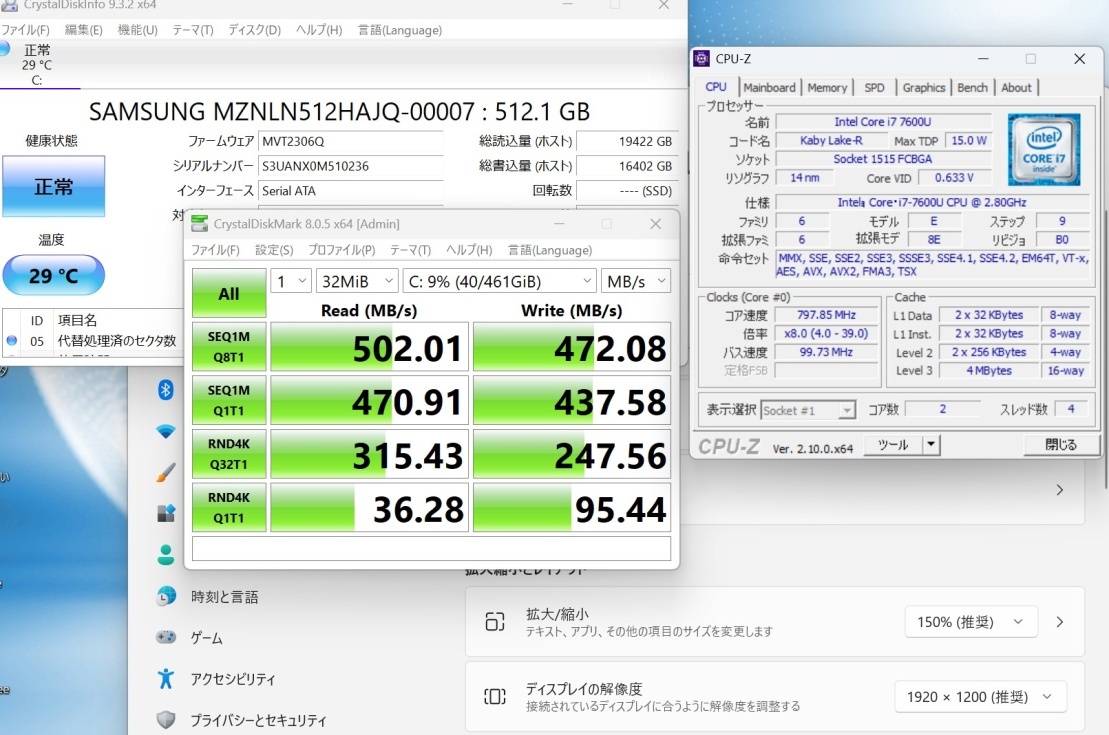The width and height of the screenshot is (1109, 735).
Task: Click the CrystalDiskMark app icon in title bar
Action: (200, 224)
